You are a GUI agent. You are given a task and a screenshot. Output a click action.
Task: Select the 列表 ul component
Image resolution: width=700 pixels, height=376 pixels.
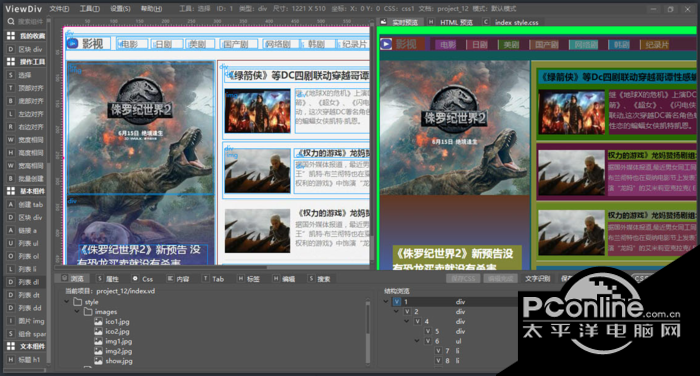(x=25, y=243)
